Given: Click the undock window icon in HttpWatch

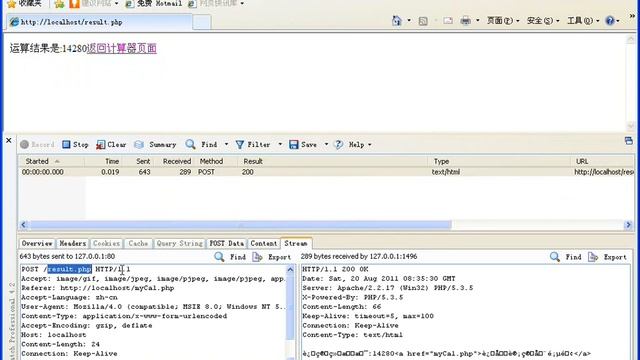Looking at the screenshot, I should (x=629, y=141).
